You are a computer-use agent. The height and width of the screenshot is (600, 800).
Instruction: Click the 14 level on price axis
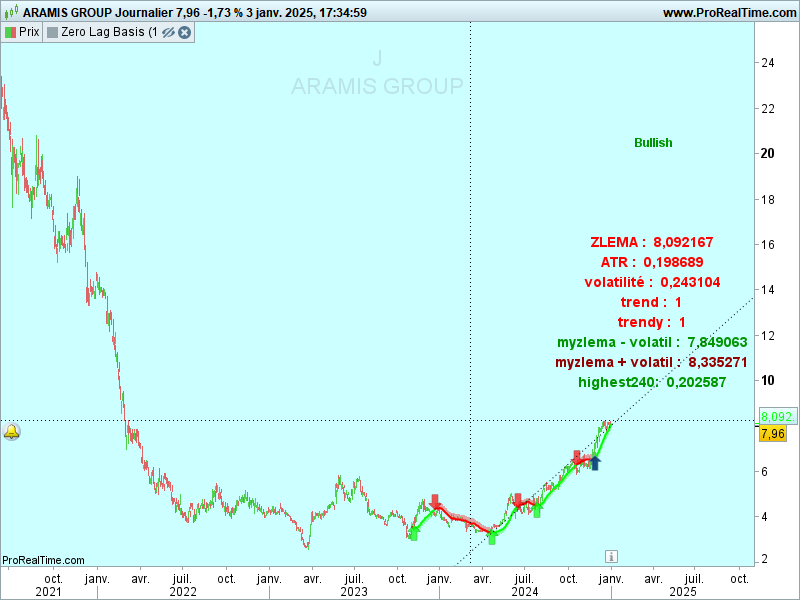pyautogui.click(x=767, y=290)
